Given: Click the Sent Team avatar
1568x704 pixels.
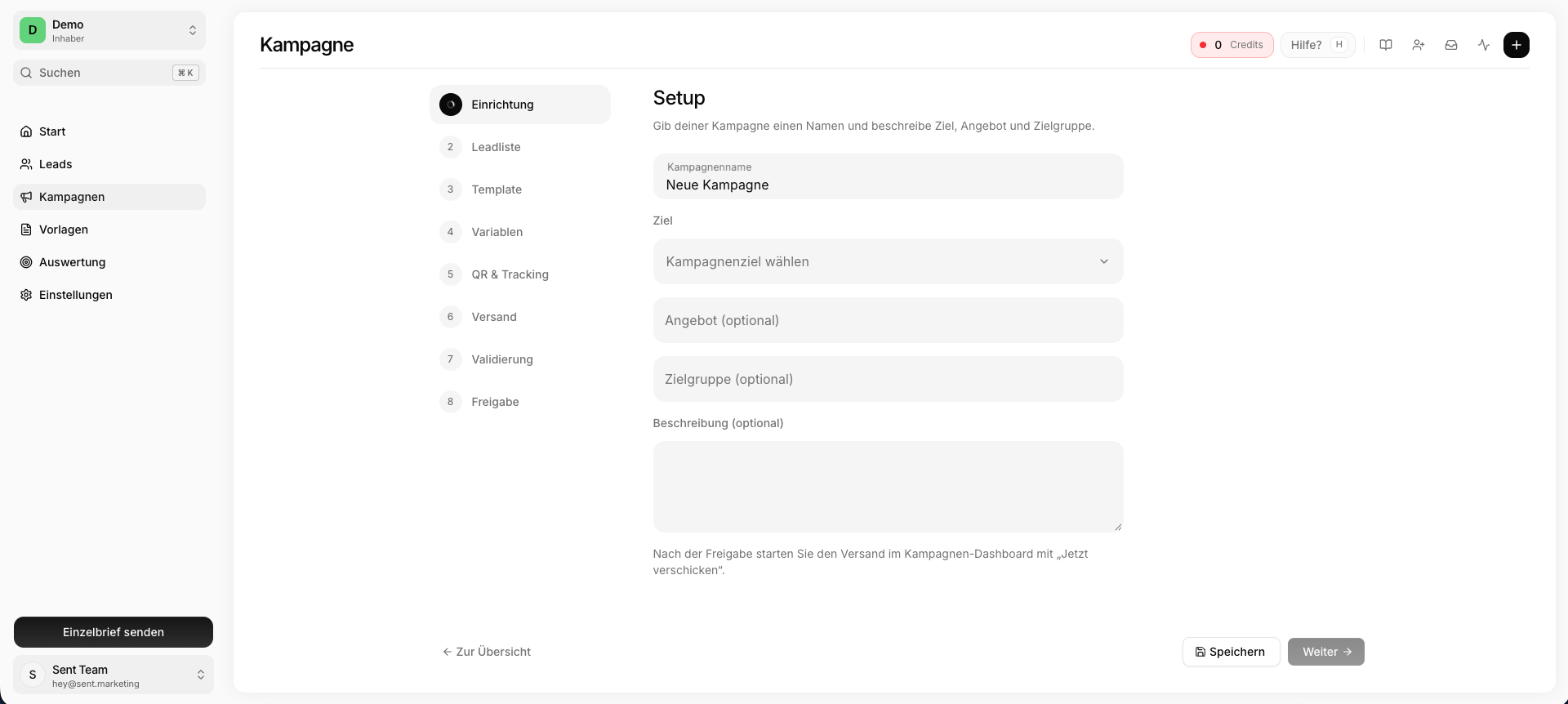Looking at the screenshot, I should tap(33, 675).
